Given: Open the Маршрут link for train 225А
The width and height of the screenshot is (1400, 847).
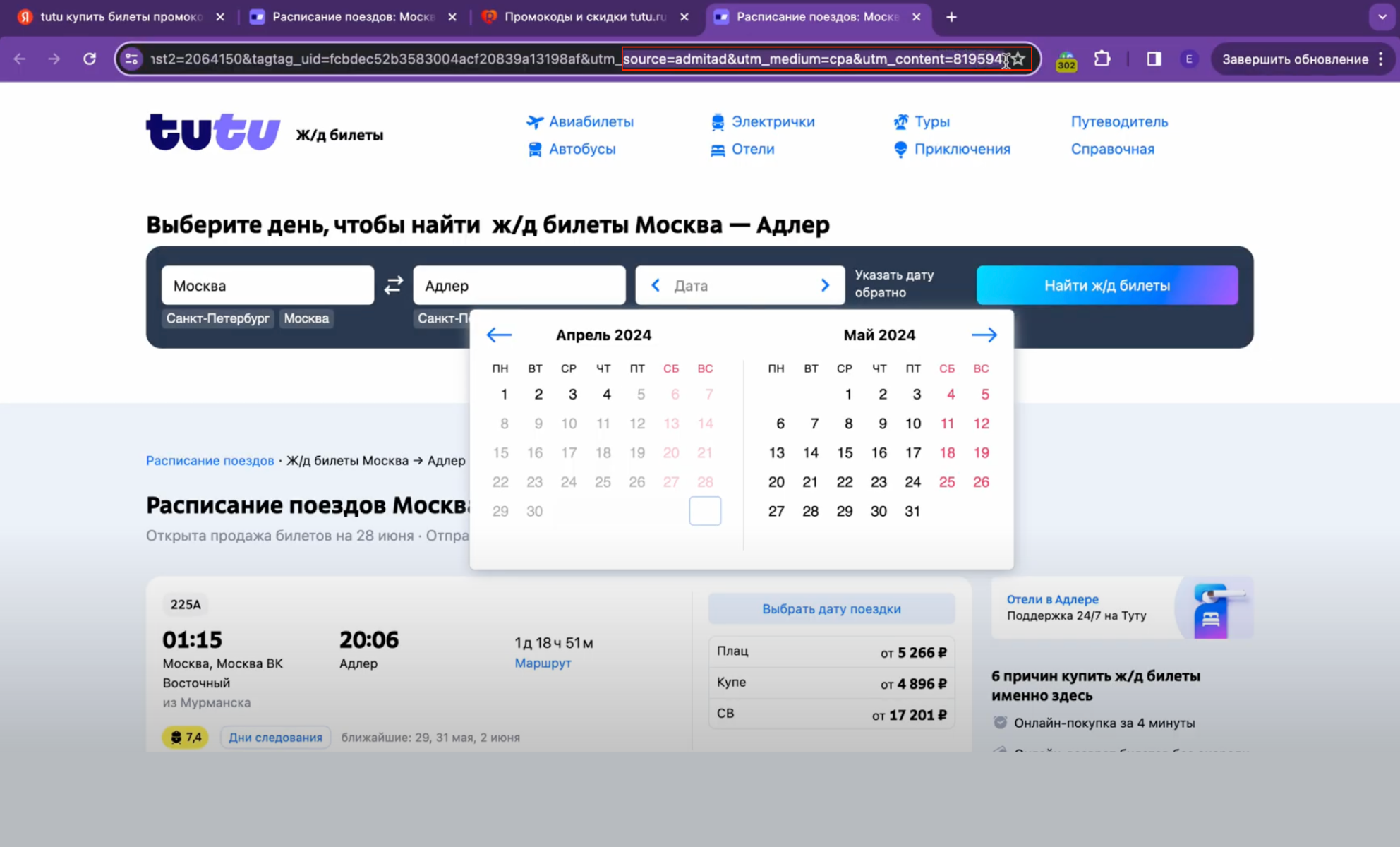Looking at the screenshot, I should coord(543,663).
